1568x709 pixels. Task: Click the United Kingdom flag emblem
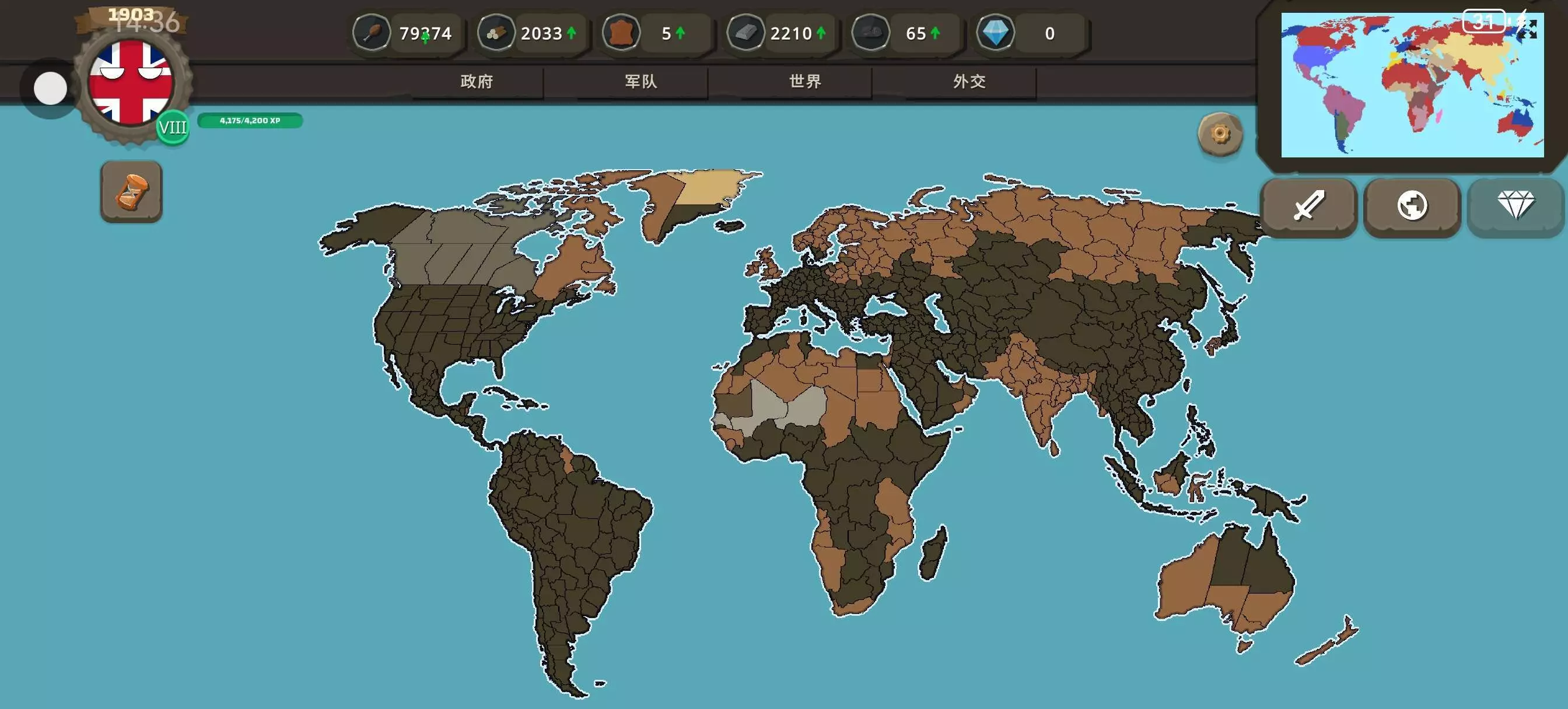pos(130,83)
